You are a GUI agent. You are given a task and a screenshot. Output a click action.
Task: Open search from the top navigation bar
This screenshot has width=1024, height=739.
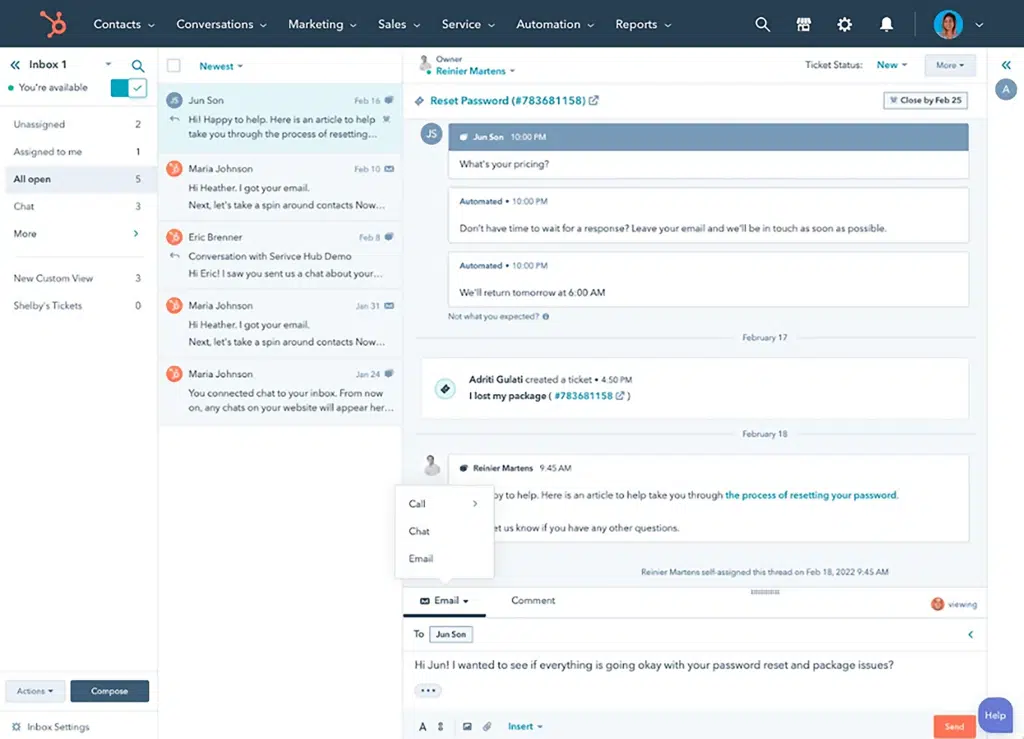click(762, 24)
